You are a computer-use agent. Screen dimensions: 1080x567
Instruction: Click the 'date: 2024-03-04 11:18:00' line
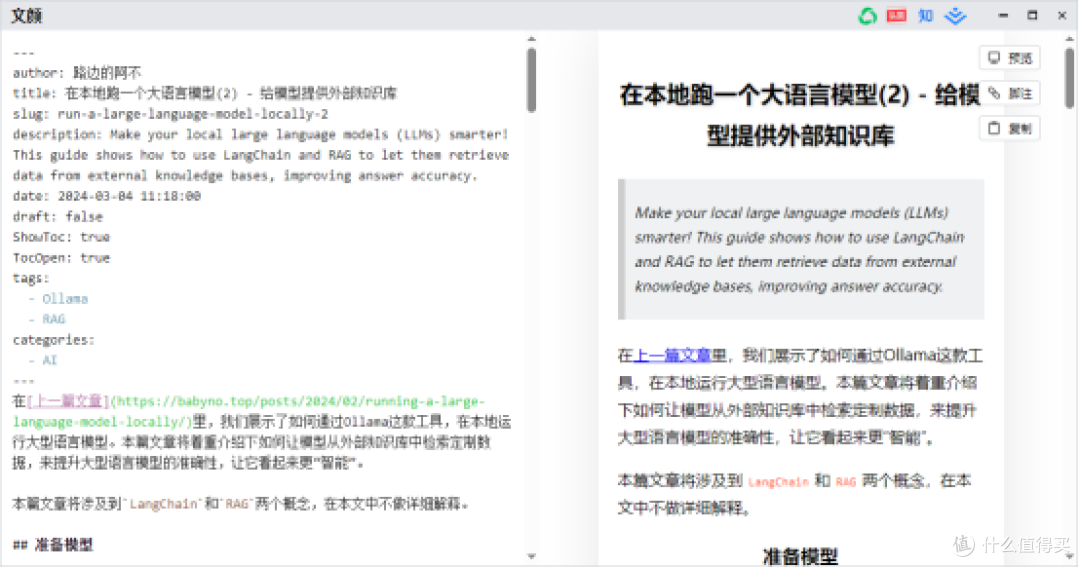[107, 196]
